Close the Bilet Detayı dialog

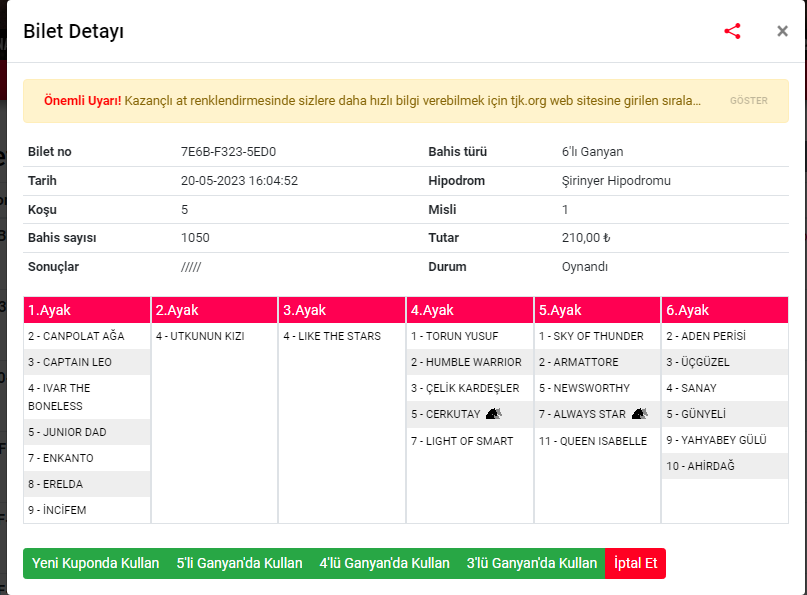point(782,31)
